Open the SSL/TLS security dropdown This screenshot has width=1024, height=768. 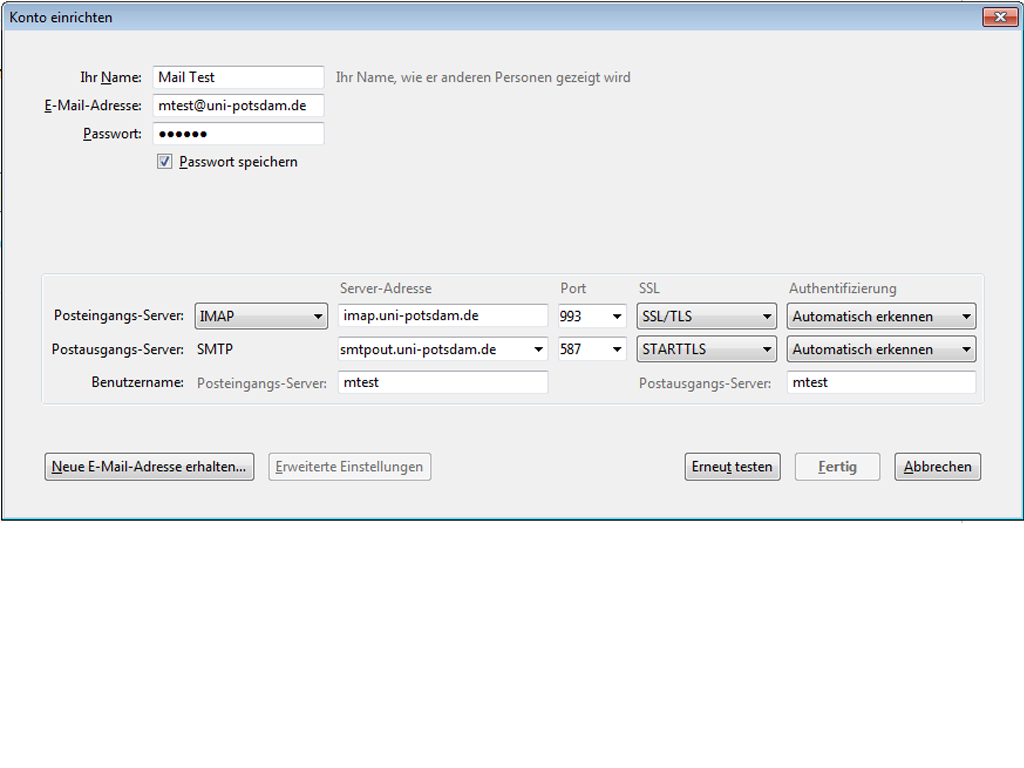tap(706, 317)
